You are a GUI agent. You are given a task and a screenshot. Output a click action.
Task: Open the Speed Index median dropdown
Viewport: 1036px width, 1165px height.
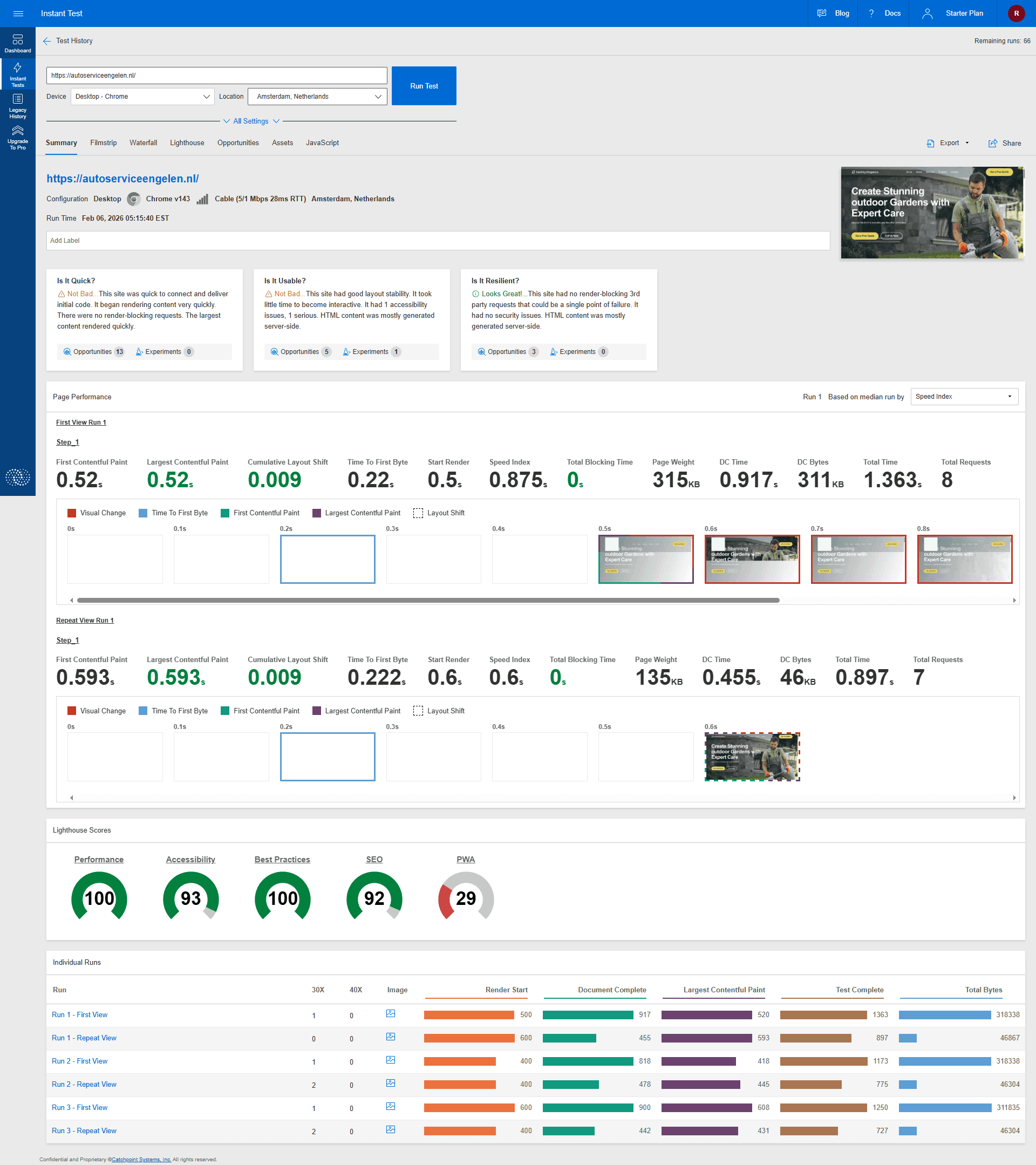pyautogui.click(x=963, y=397)
